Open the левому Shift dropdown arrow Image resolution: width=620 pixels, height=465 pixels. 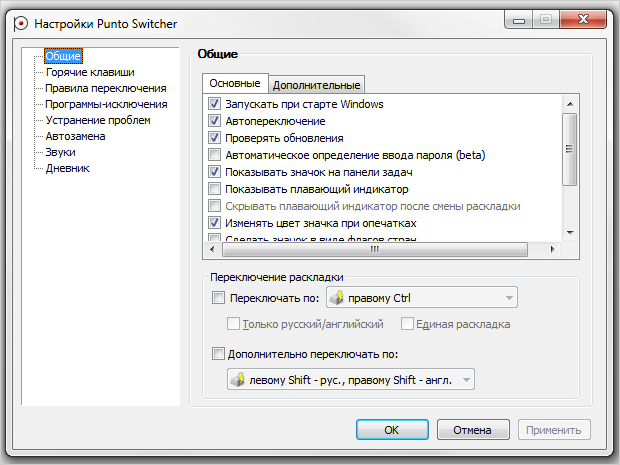point(467,380)
